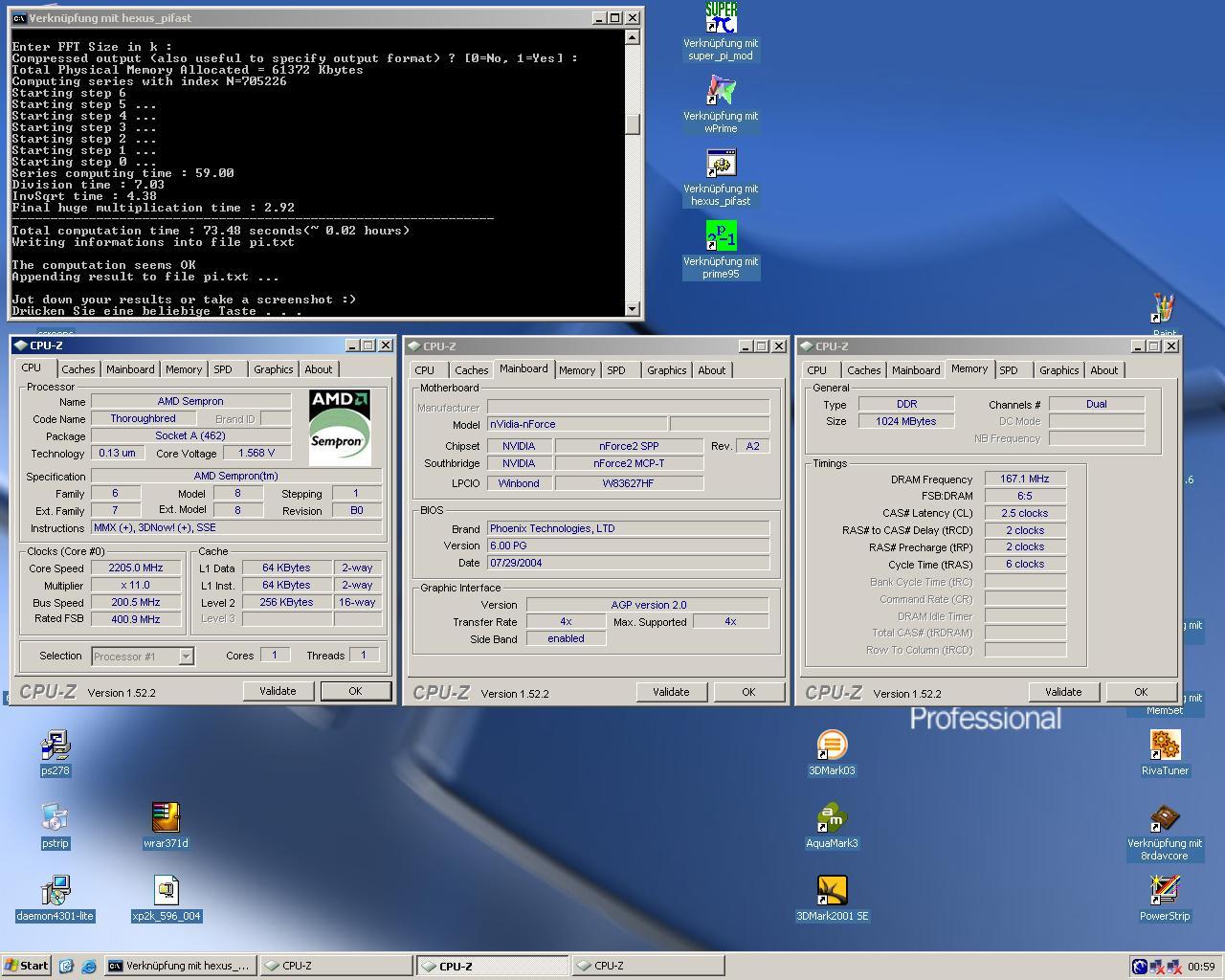
Task: Click the Rated FSB 400.9 MHz value
Action: tap(136, 619)
